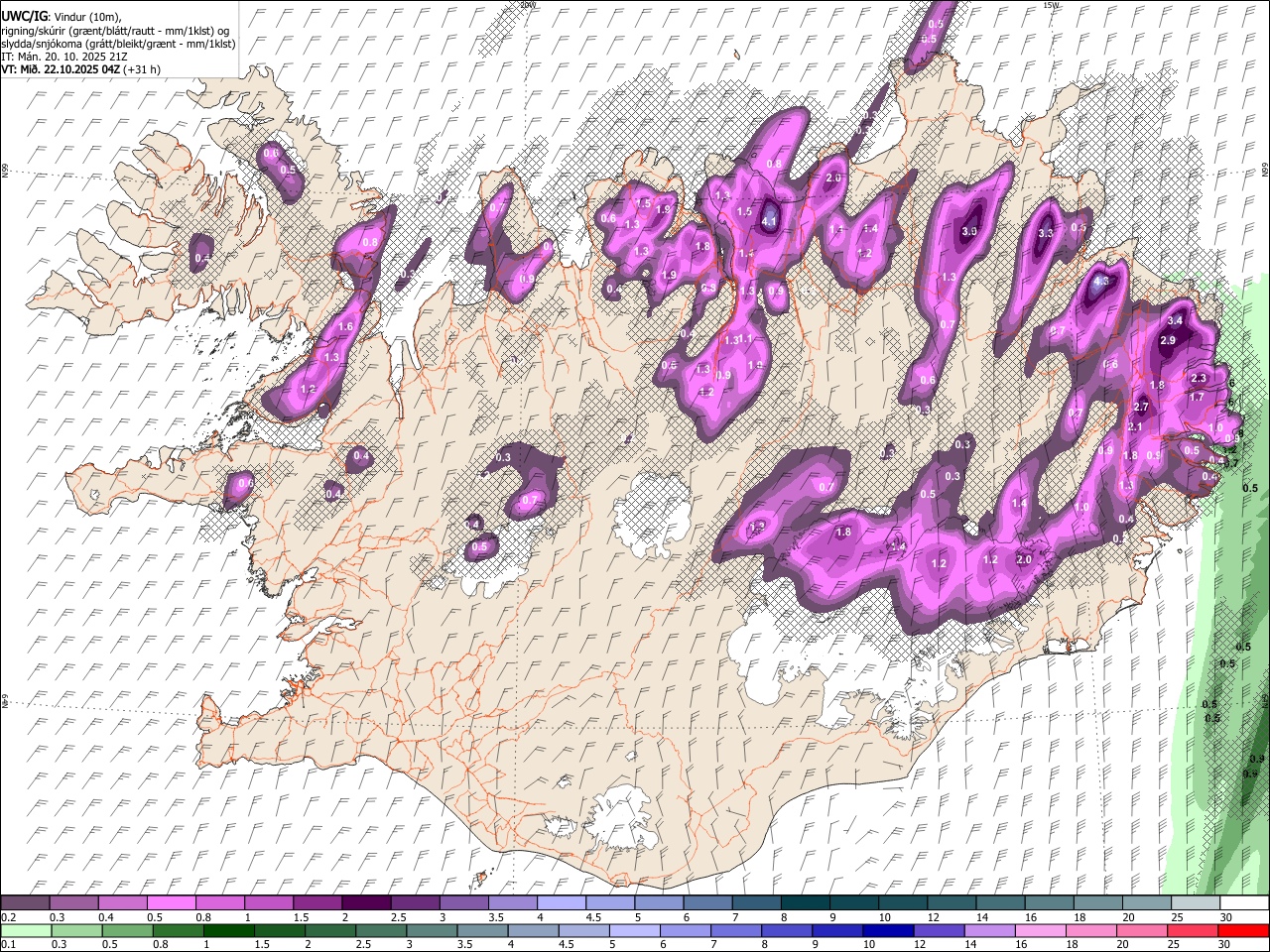
Task: Click the '0.2' label under the snow scale
Action: pyautogui.click(x=9, y=917)
